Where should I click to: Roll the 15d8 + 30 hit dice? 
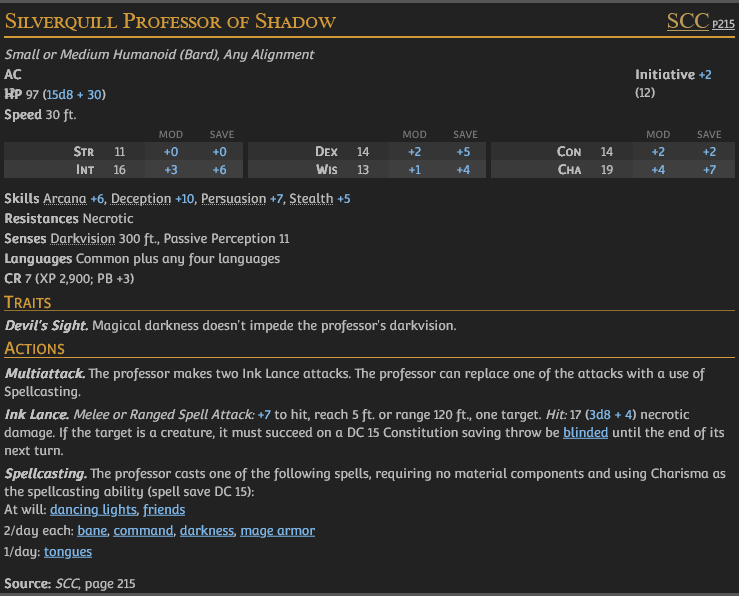coord(72,94)
